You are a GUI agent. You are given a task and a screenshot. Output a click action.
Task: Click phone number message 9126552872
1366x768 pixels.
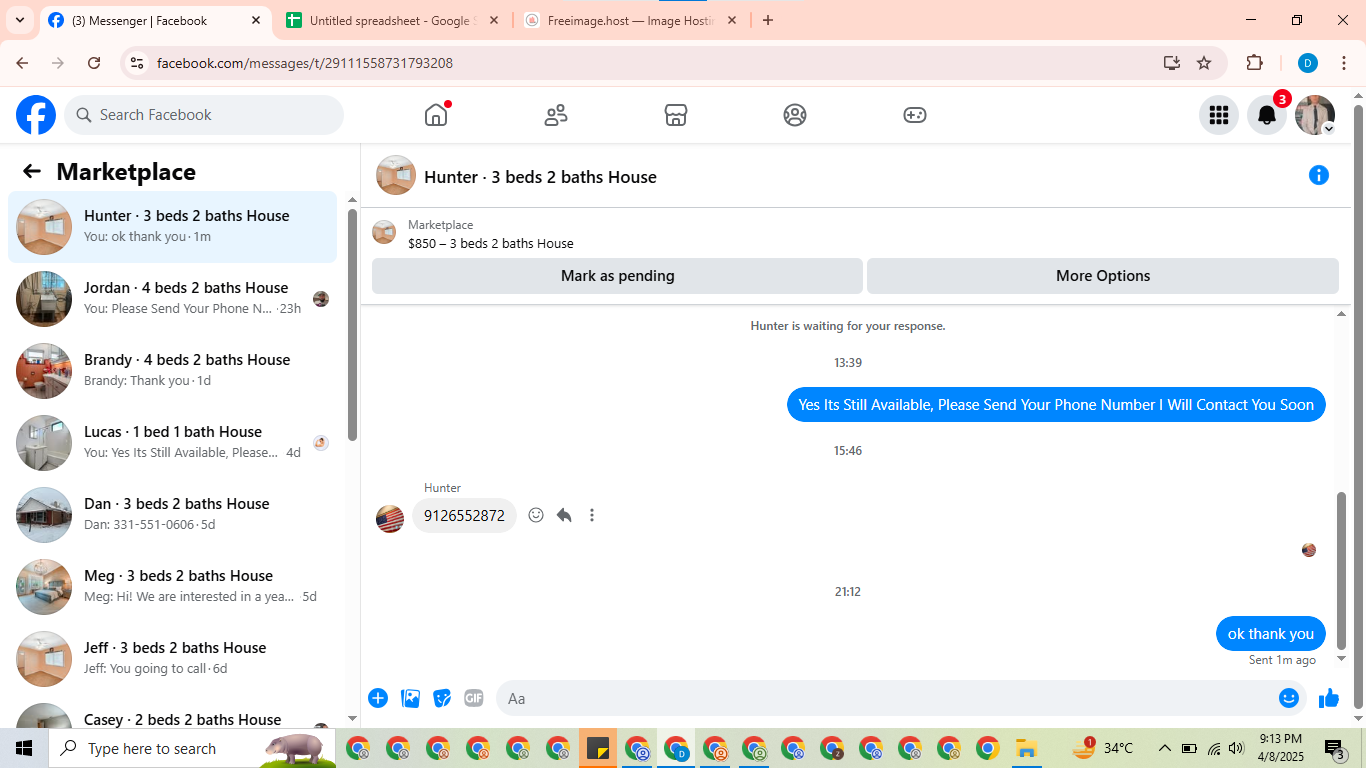tap(464, 516)
